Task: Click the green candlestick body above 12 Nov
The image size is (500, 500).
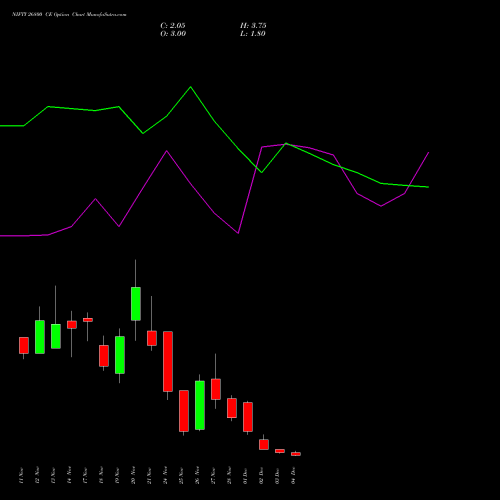Action: point(40,337)
